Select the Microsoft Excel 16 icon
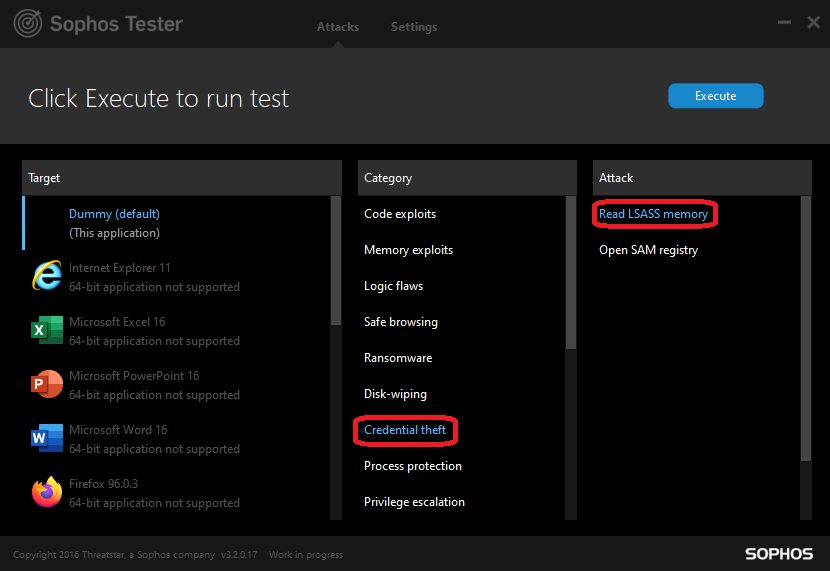The image size is (830, 571). click(46, 330)
